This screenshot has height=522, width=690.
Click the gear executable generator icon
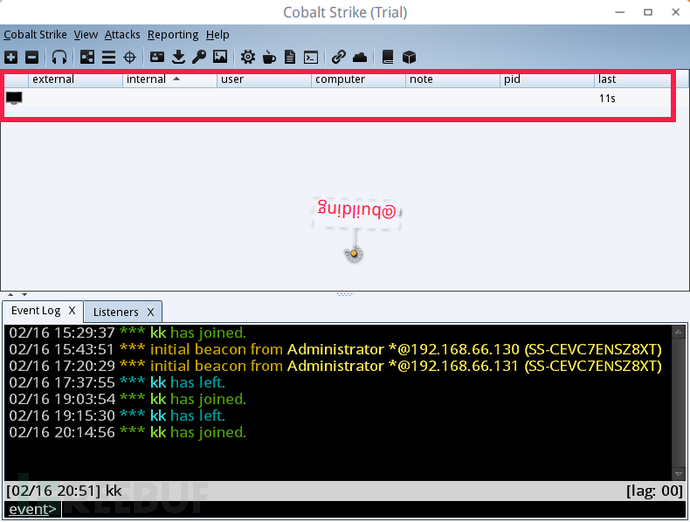click(248, 57)
